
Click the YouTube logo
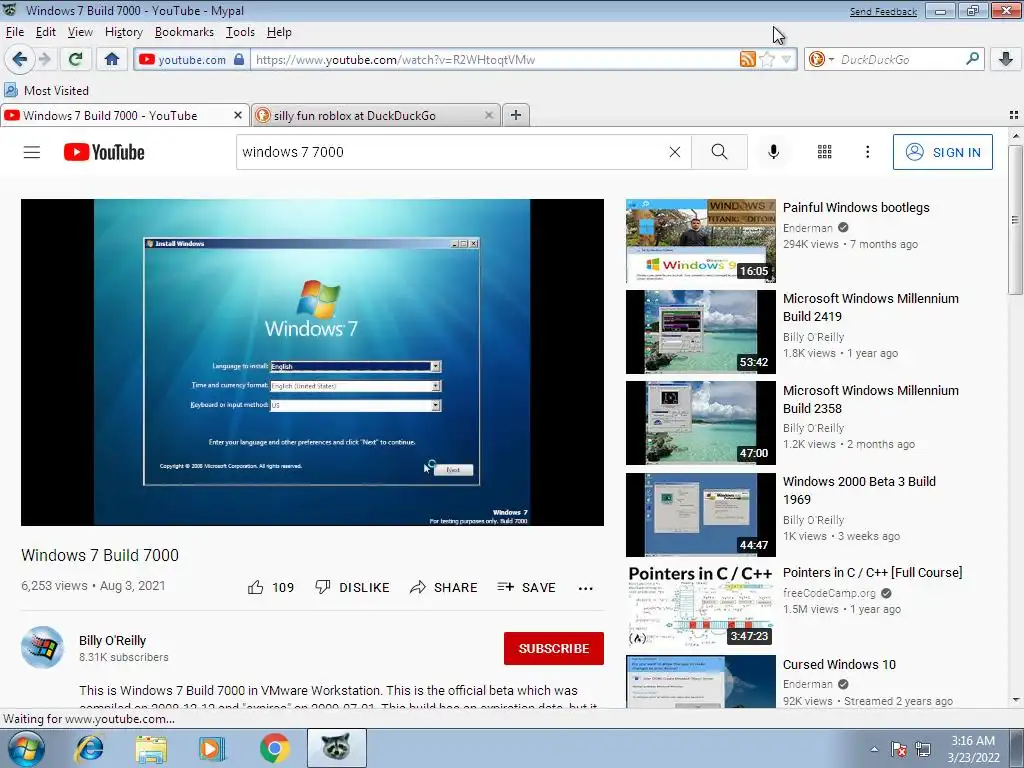point(104,152)
